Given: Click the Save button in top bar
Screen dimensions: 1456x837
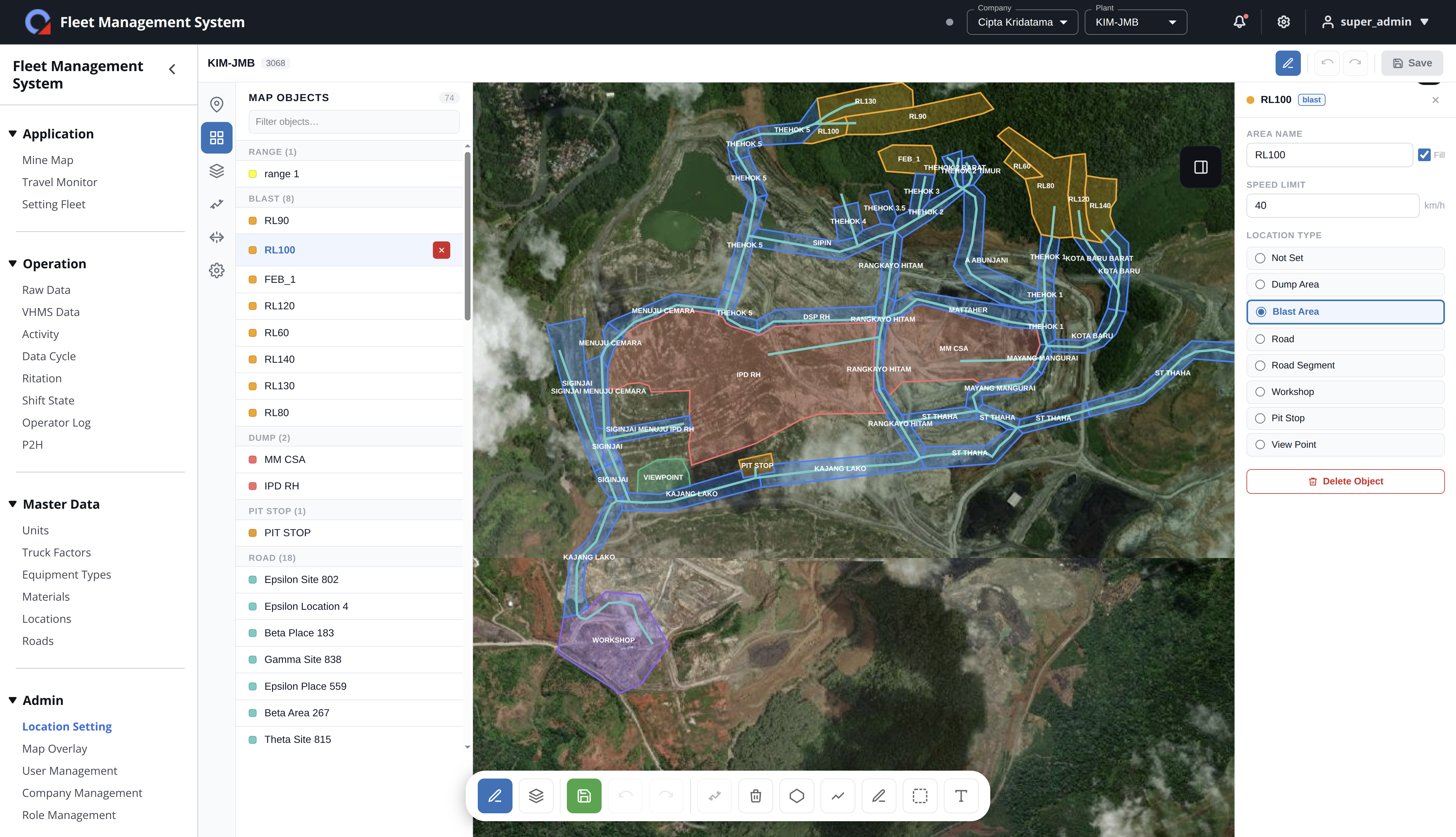Looking at the screenshot, I should [1412, 63].
